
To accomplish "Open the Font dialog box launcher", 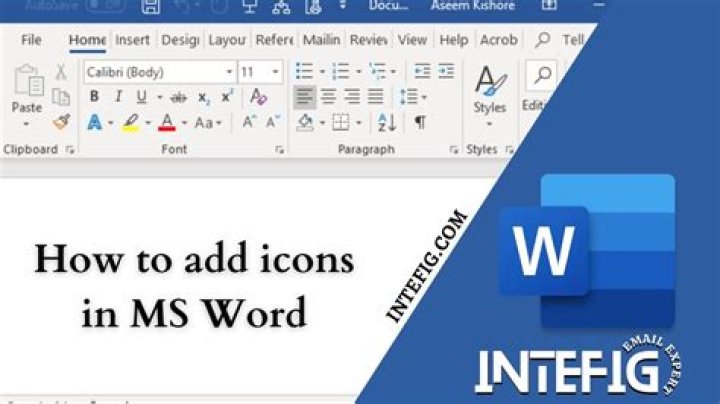I will pyautogui.click(x=279, y=149).
